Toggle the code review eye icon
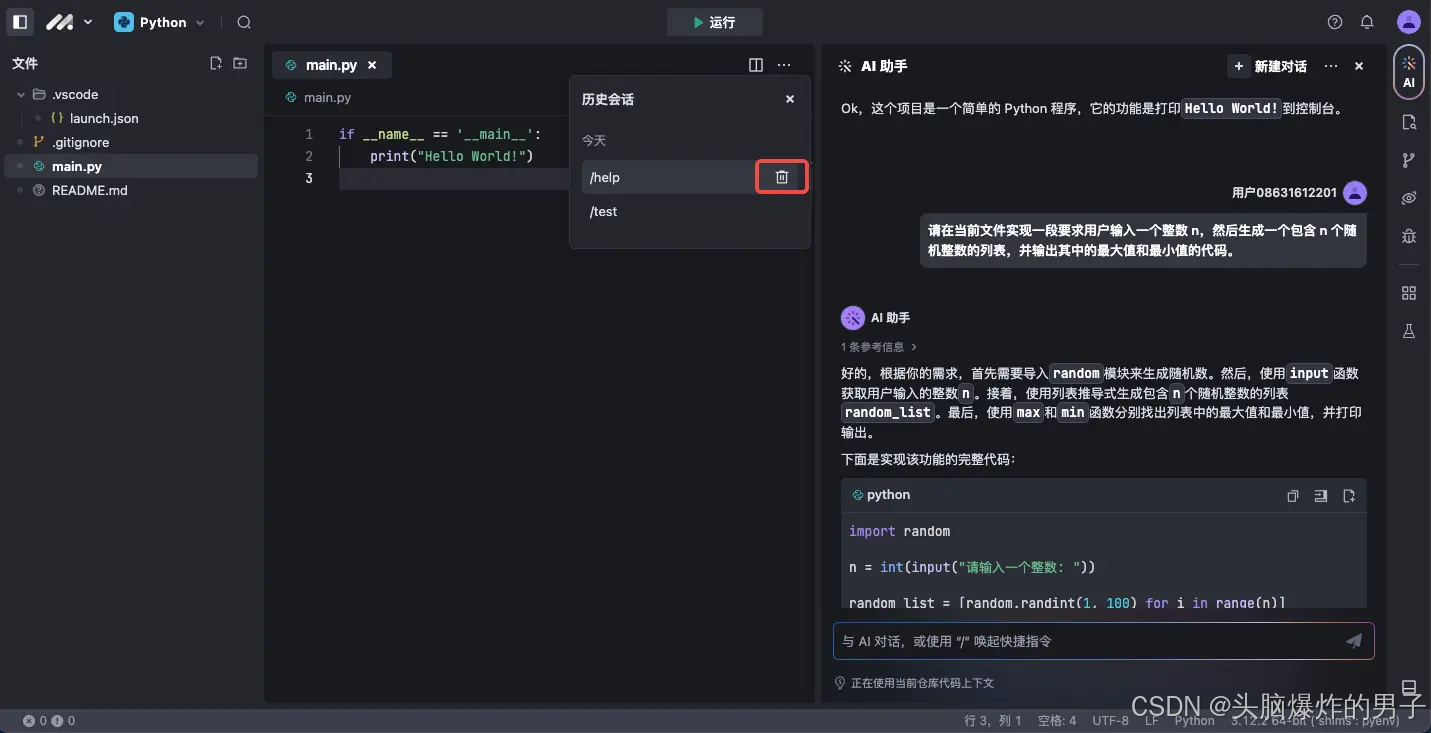This screenshot has width=1431, height=733. [x=1408, y=197]
